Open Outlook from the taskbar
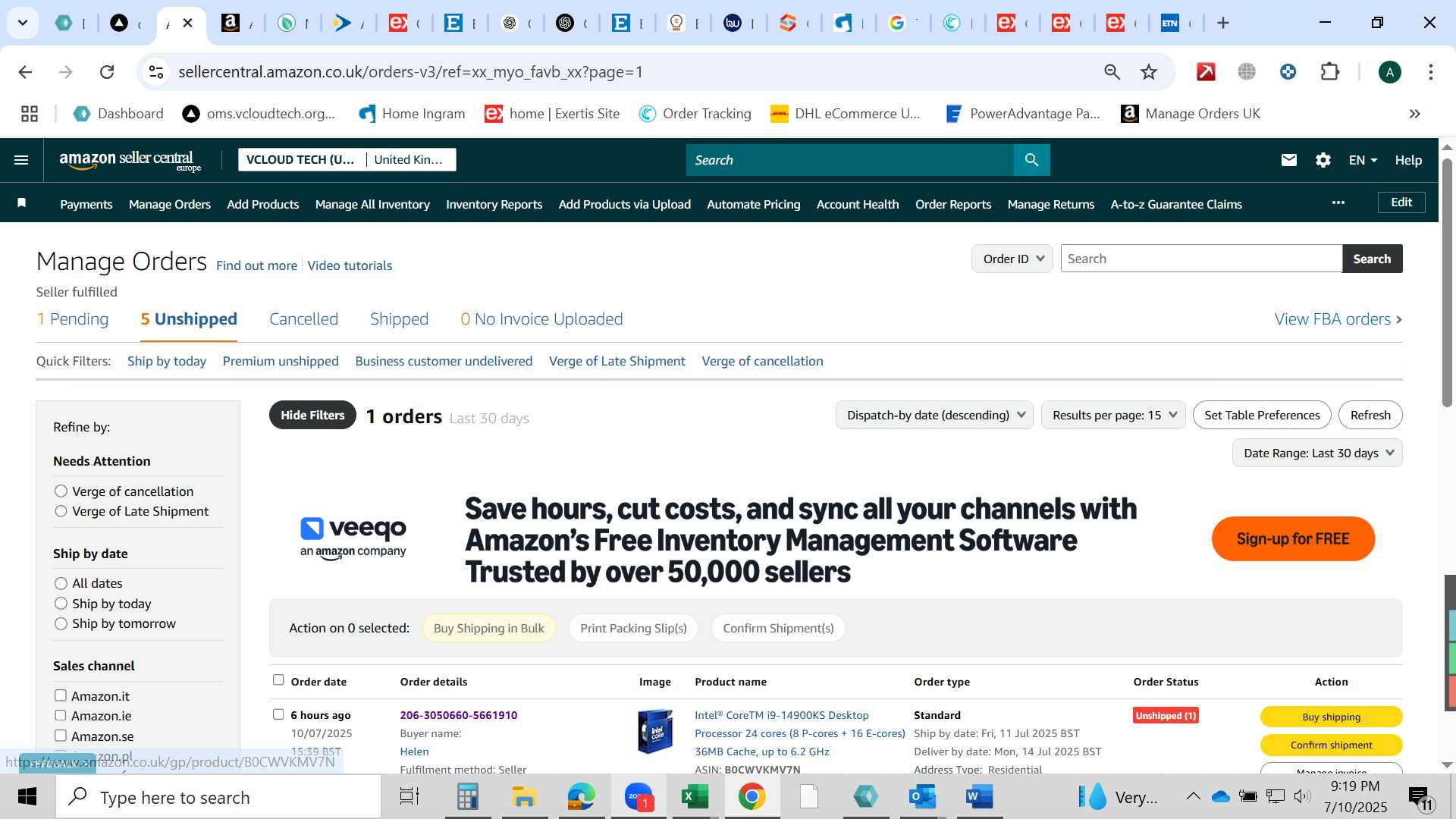Image resolution: width=1456 pixels, height=819 pixels. pos(922,797)
